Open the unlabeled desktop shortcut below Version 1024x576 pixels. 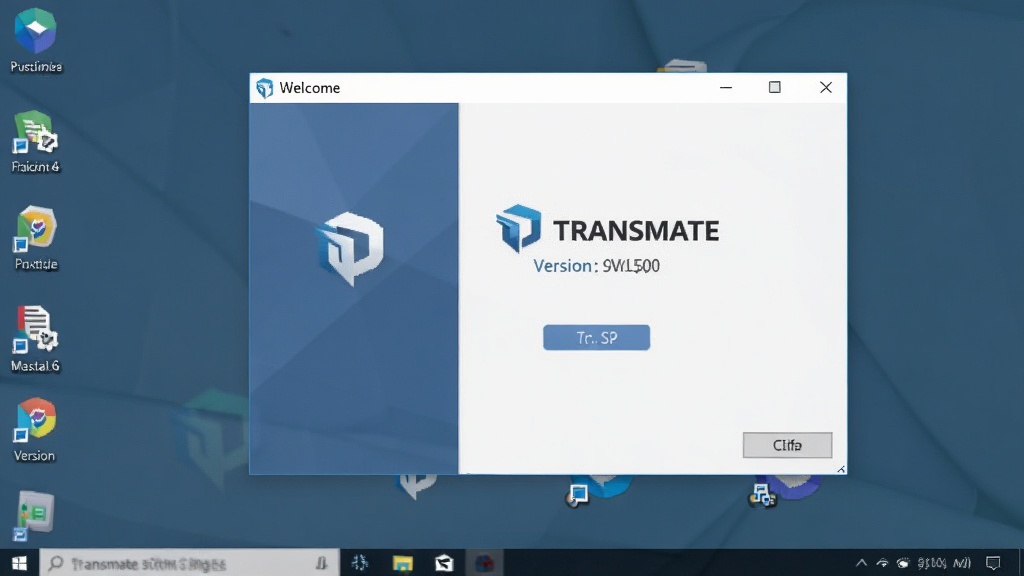pyautogui.click(x=34, y=515)
